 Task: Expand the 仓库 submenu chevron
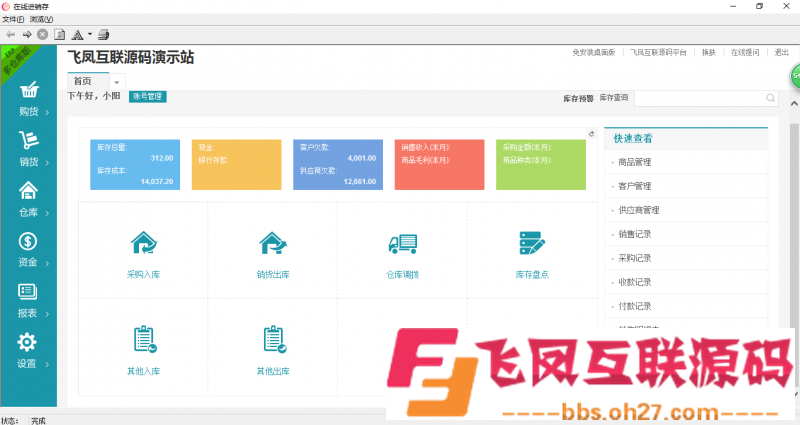(x=47, y=213)
